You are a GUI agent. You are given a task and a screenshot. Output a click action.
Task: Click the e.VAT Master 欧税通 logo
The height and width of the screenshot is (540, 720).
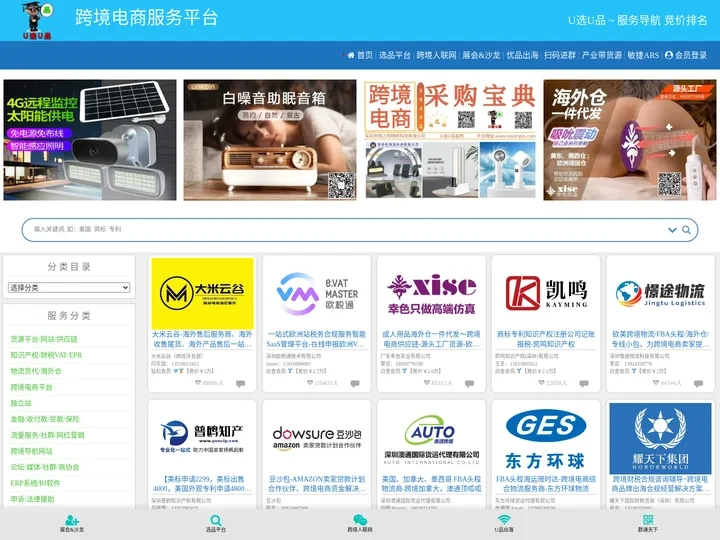pos(317,293)
